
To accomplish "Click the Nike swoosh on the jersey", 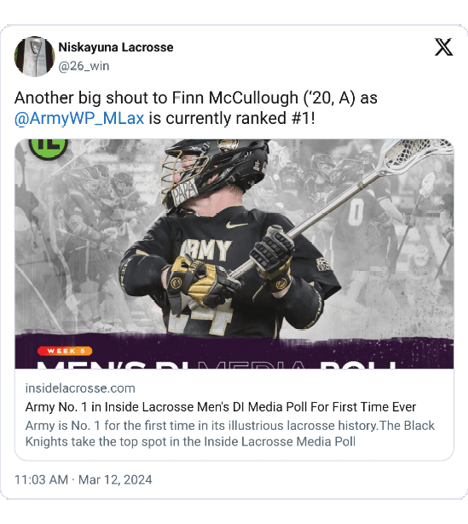I will tap(237, 225).
